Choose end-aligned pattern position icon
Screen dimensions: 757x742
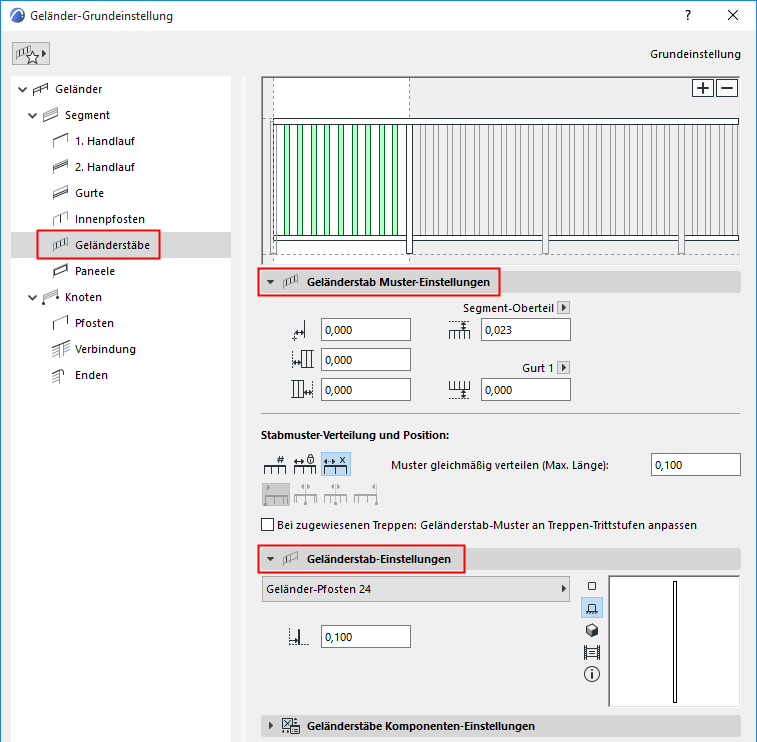[x=365, y=494]
